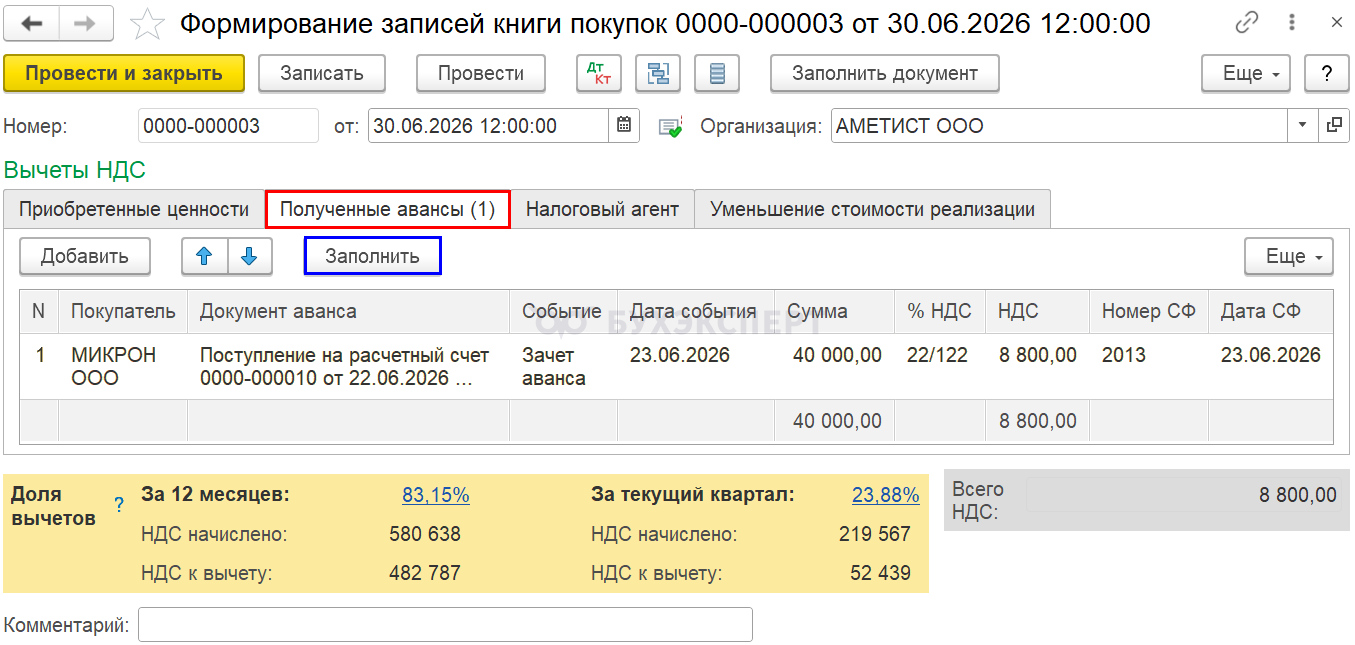The width and height of the screenshot is (1355, 645).
Task: Select the Документ аванса column header
Action: coord(349,311)
